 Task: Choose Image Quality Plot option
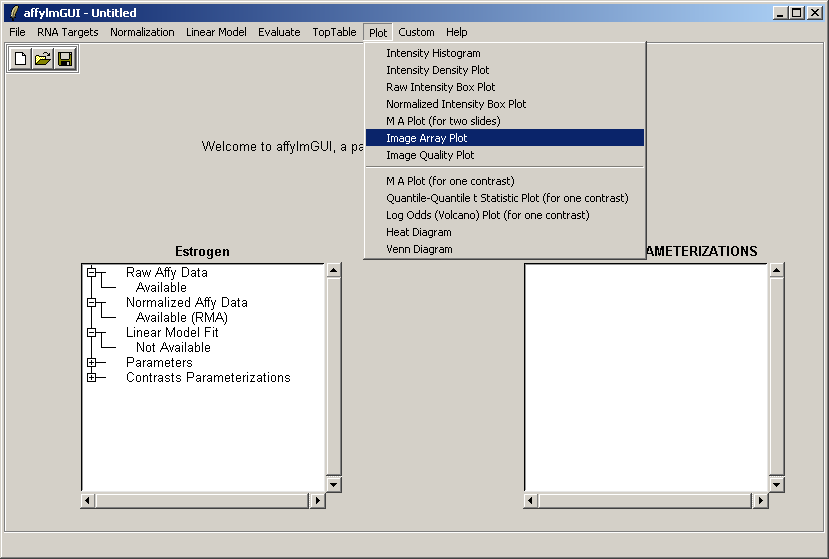[x=430, y=155]
